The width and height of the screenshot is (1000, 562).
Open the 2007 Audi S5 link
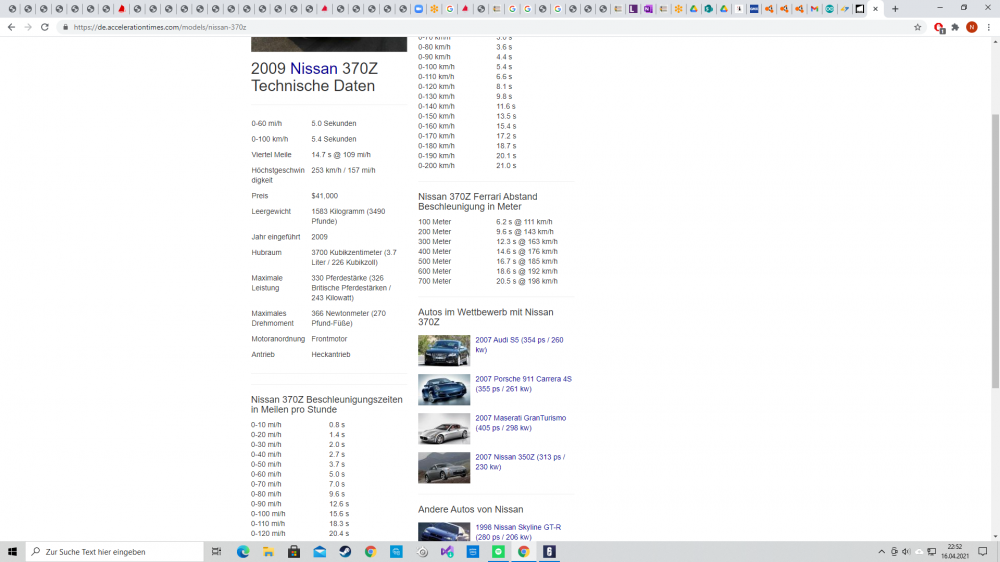[x=519, y=345]
